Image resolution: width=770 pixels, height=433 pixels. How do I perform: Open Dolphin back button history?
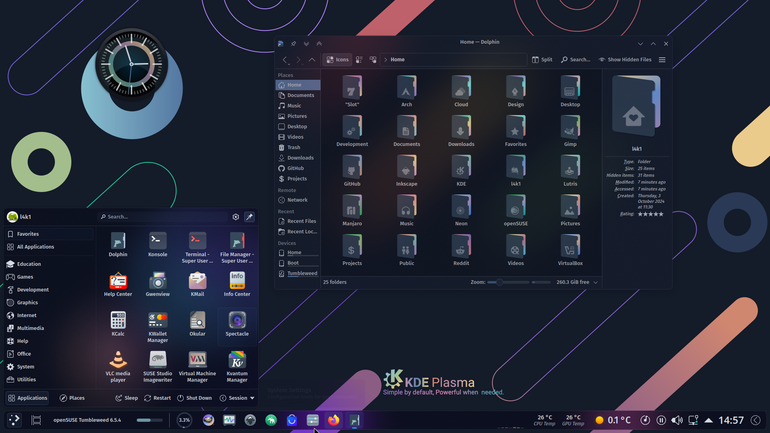point(285,59)
